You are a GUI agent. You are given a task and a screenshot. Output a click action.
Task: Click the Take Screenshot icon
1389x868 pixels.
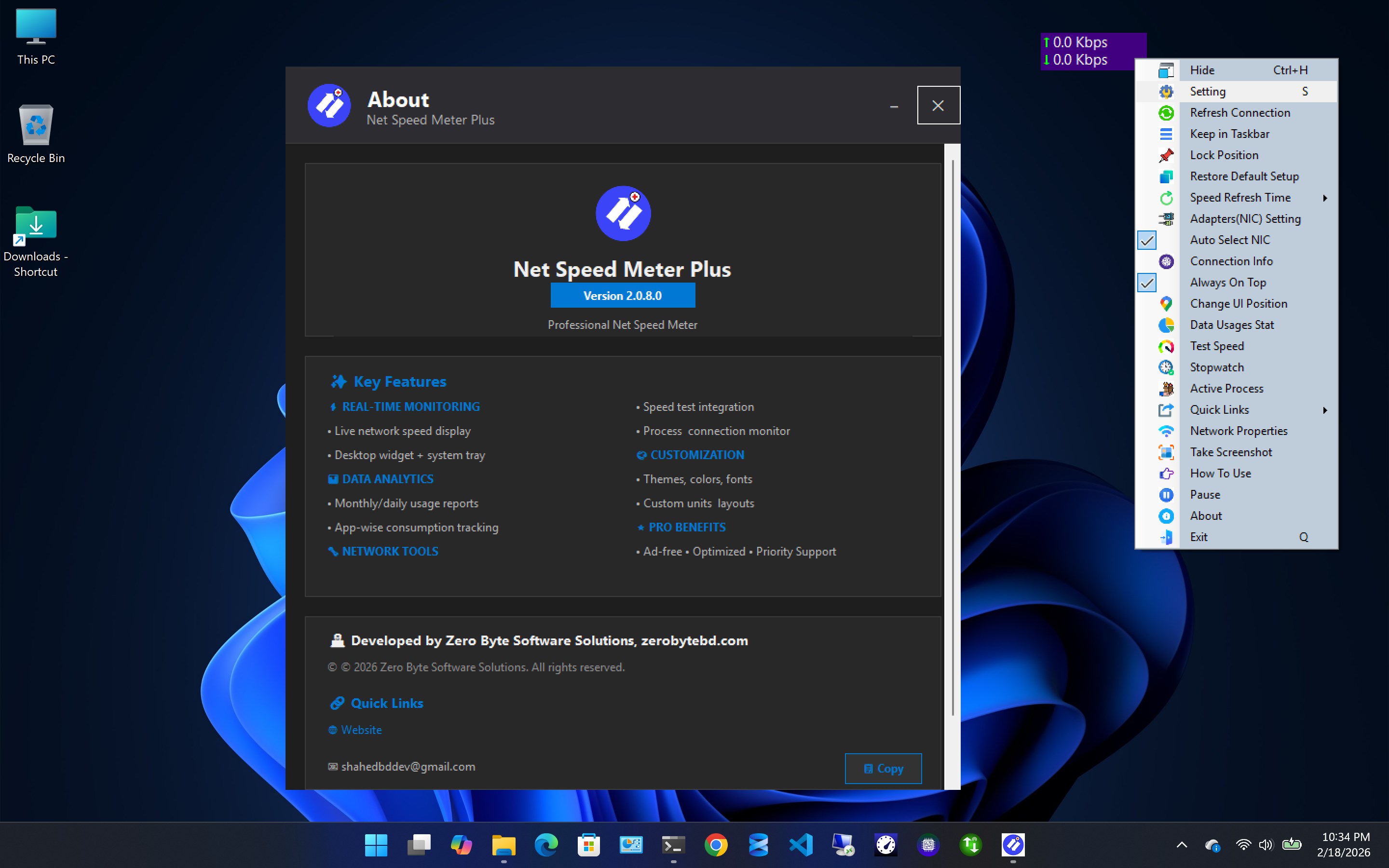[1166, 453]
